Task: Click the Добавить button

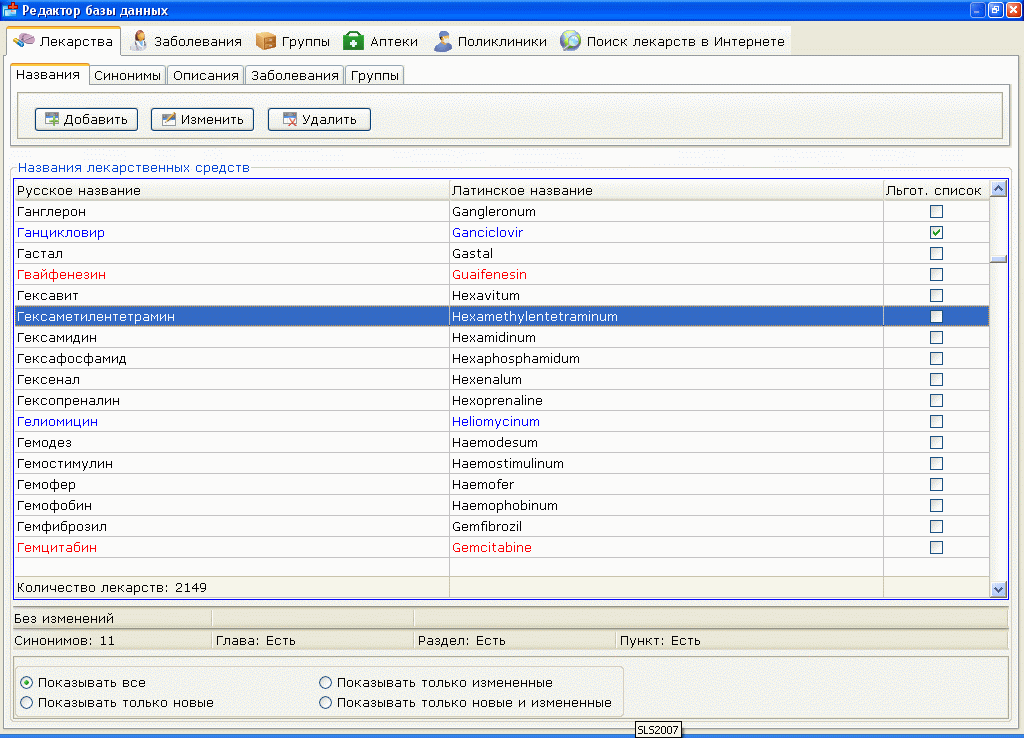Action: point(86,120)
